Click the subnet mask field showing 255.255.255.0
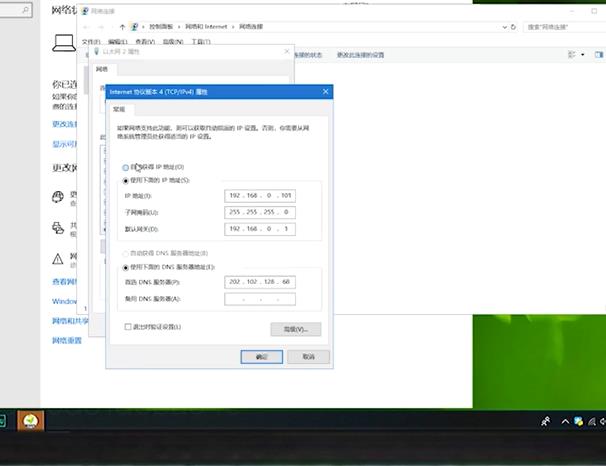 [260, 212]
